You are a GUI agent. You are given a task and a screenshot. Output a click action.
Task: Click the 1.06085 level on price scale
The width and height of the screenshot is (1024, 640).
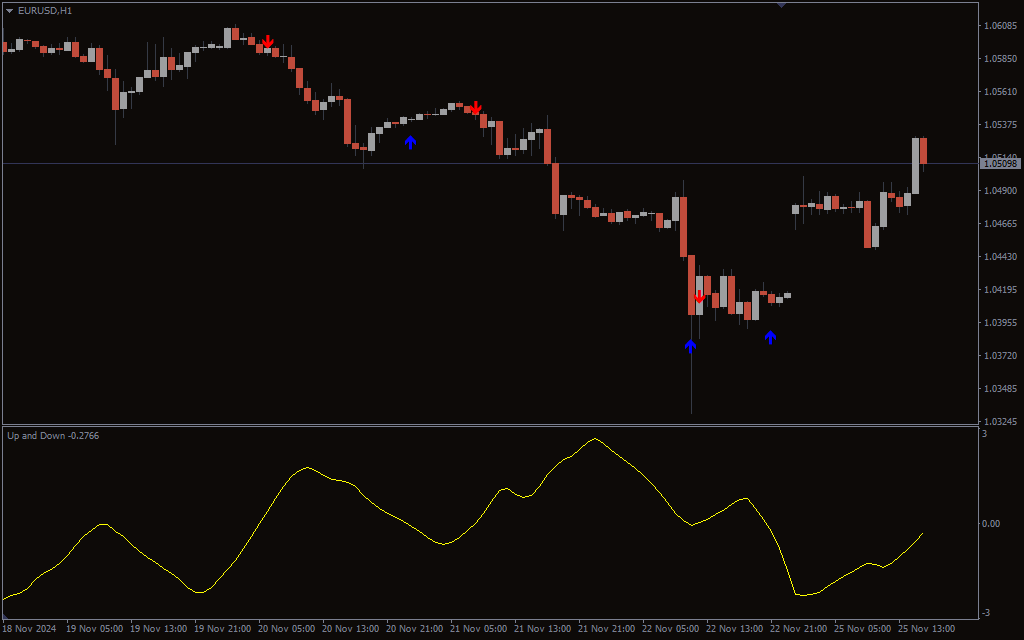click(1000, 26)
